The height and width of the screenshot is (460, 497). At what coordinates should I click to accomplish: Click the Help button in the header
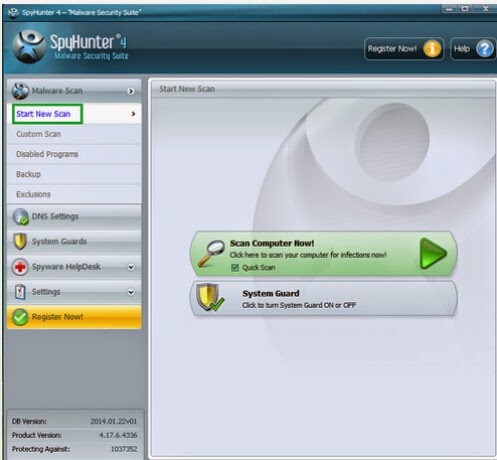(x=473, y=49)
